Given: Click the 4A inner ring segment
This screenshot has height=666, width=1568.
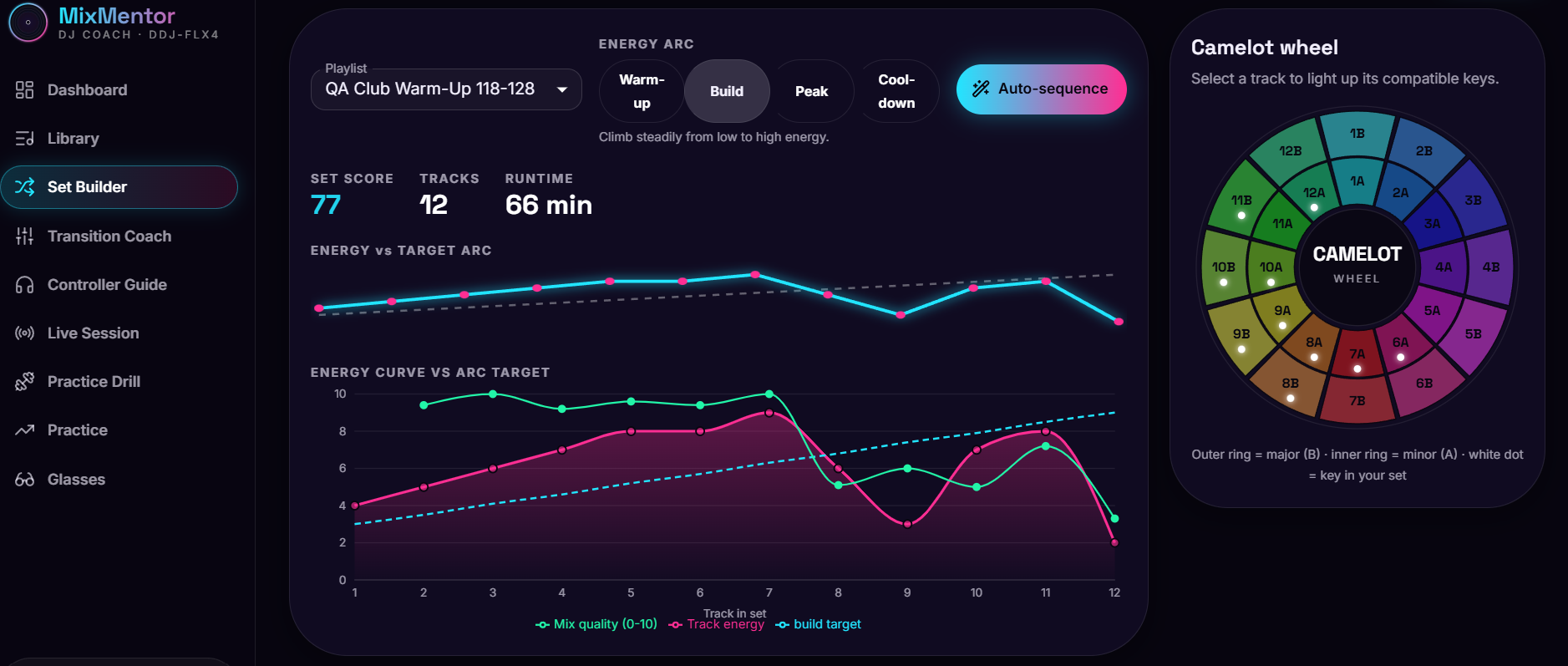Looking at the screenshot, I should (x=1444, y=267).
